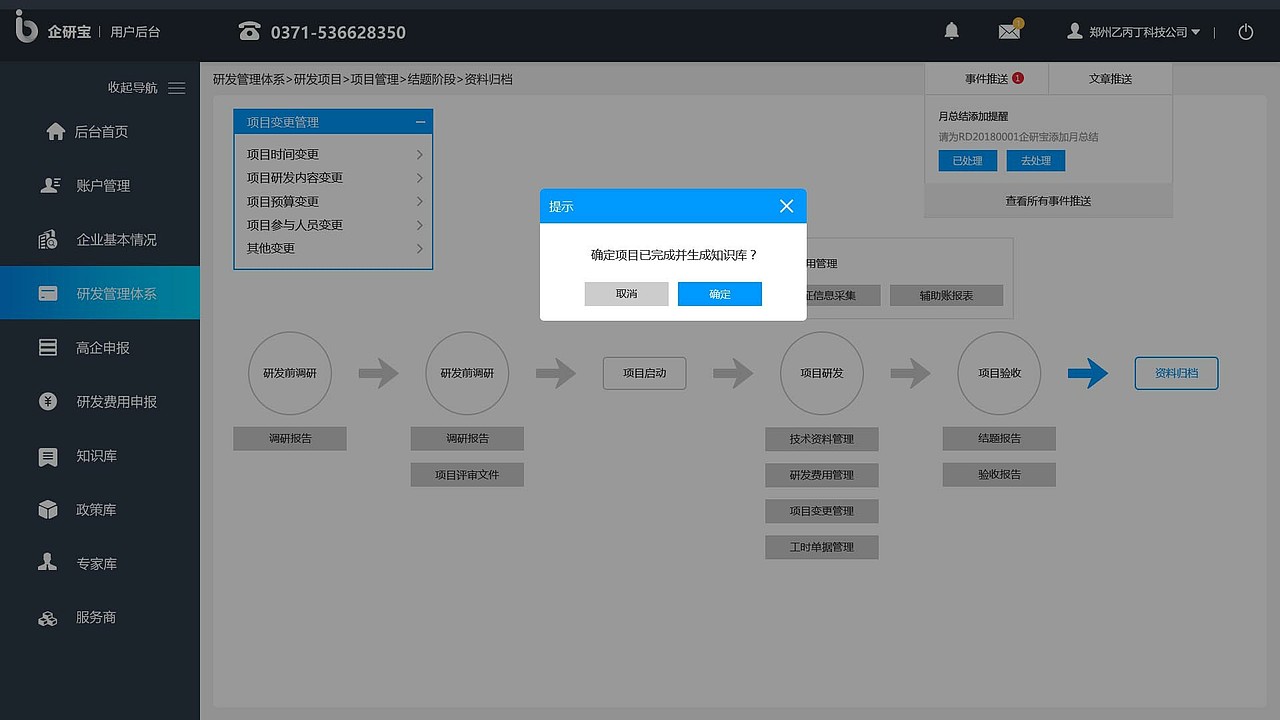Click the 项目验收 stage circle
This screenshot has width=1280, height=720.
[999, 373]
